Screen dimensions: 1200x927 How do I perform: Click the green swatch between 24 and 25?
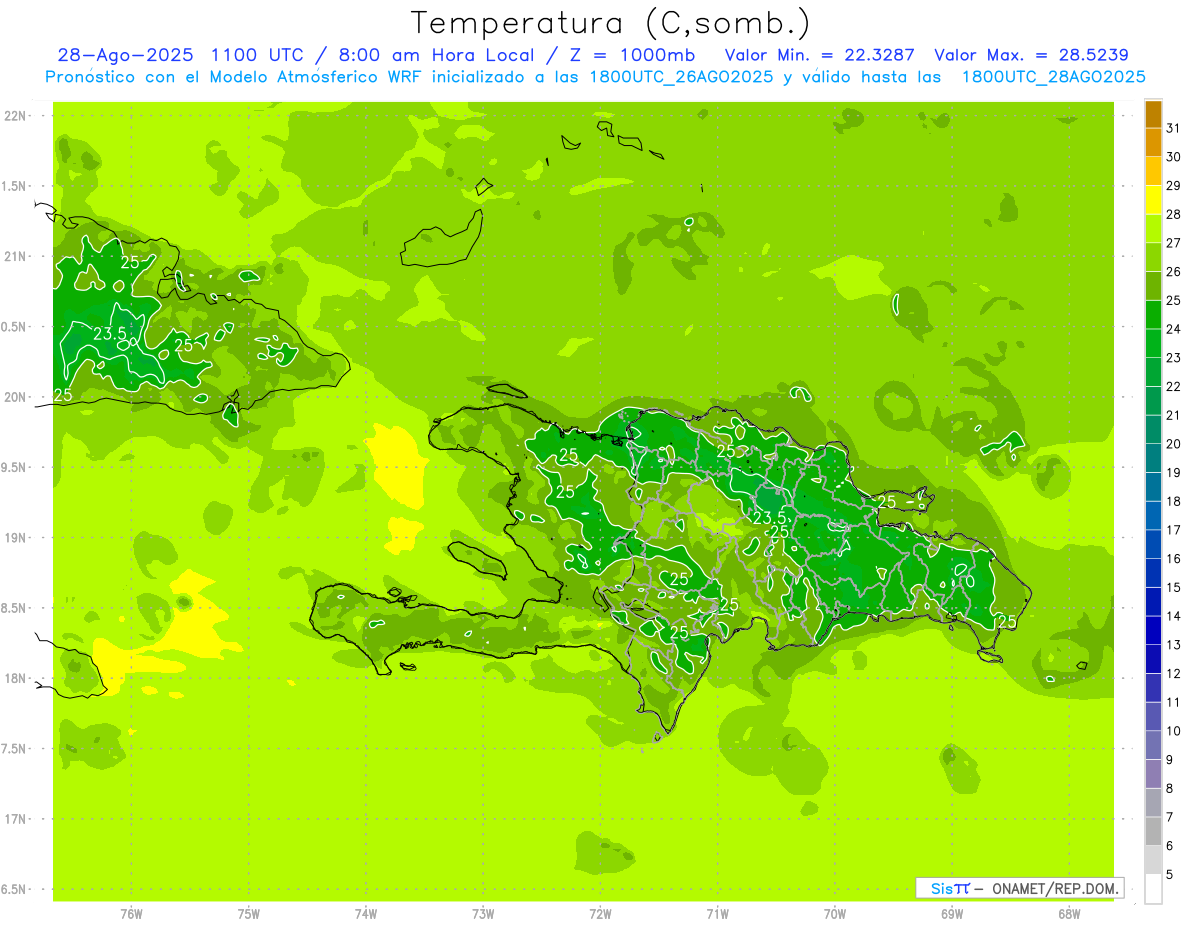[x=1153, y=314]
